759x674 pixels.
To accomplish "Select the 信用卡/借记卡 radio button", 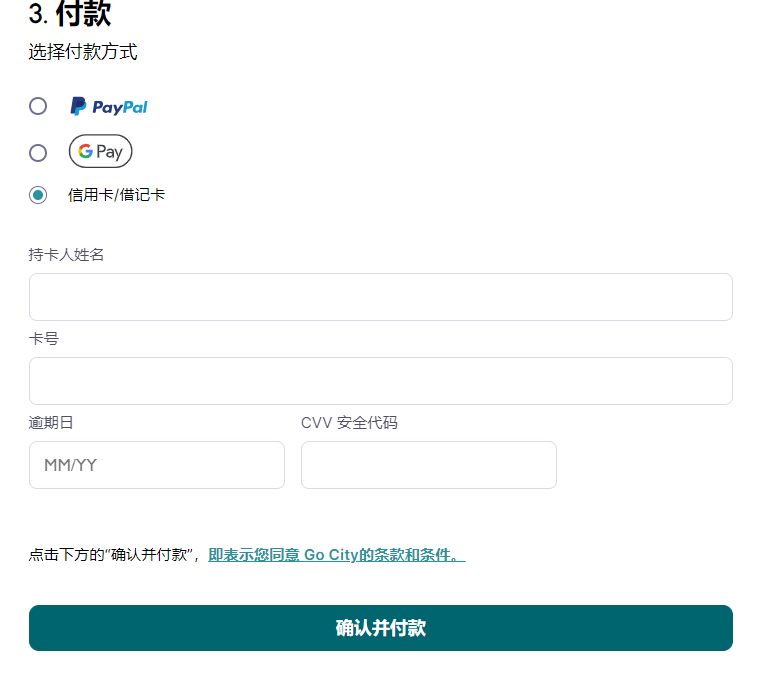I will (38, 195).
